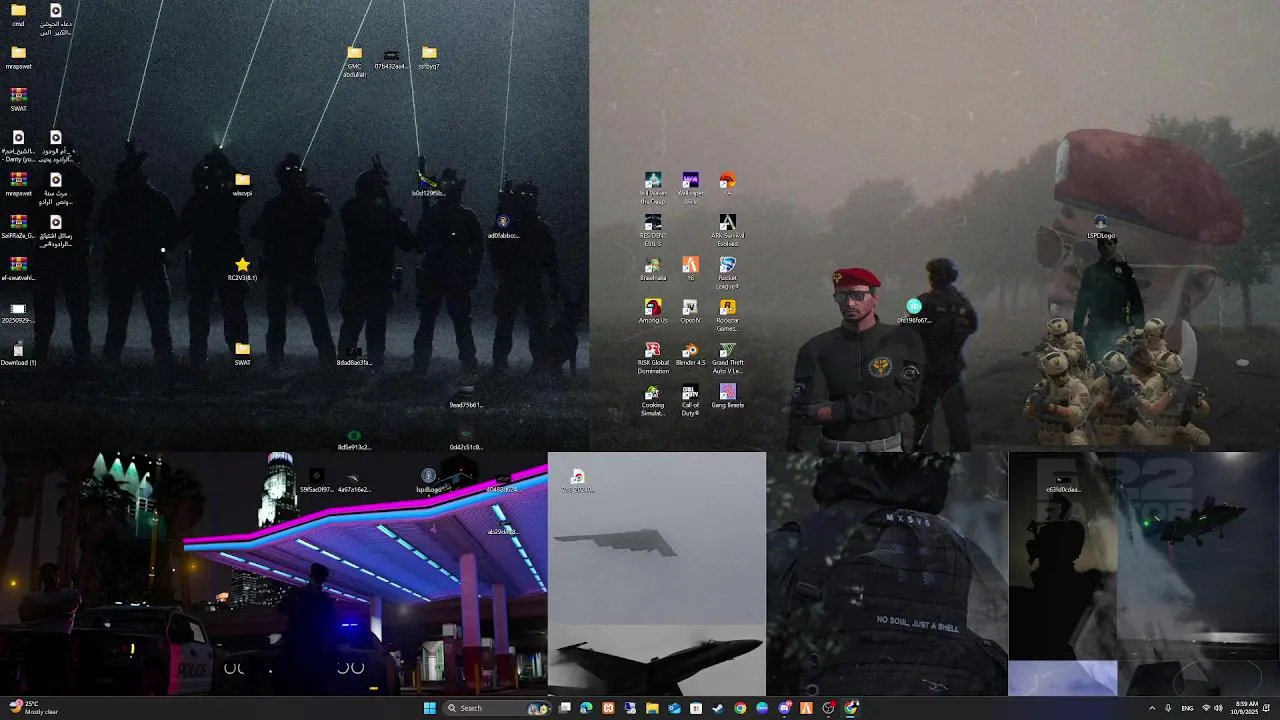Open the Rockstar Games launcher shortcut
This screenshot has width=1280, height=720.
coord(728,316)
